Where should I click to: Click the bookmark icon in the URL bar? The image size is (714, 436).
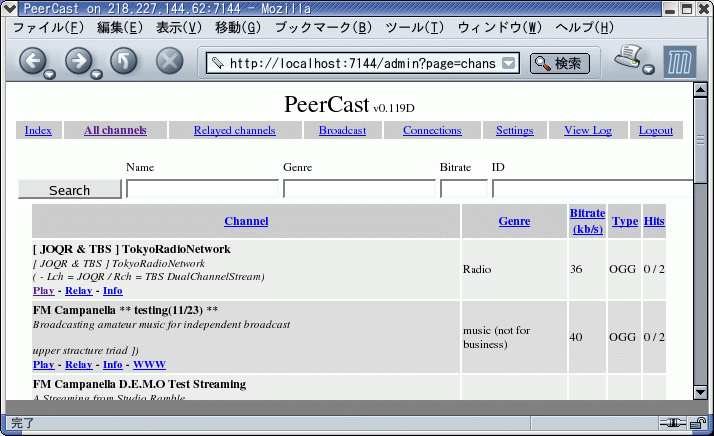click(217, 63)
